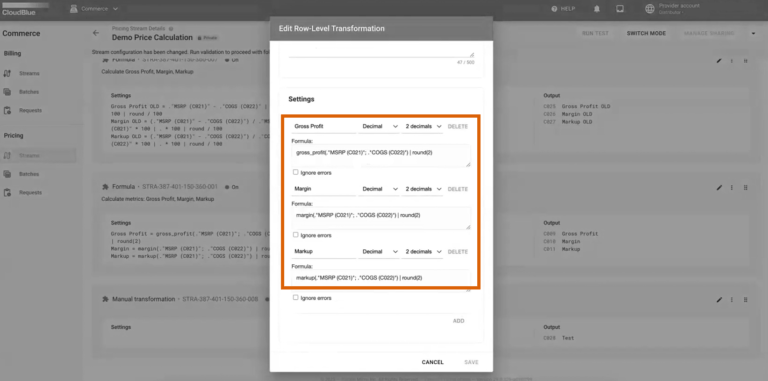Edit the STRA-387-401-150-360-001 formula with pencil icon

point(719,188)
